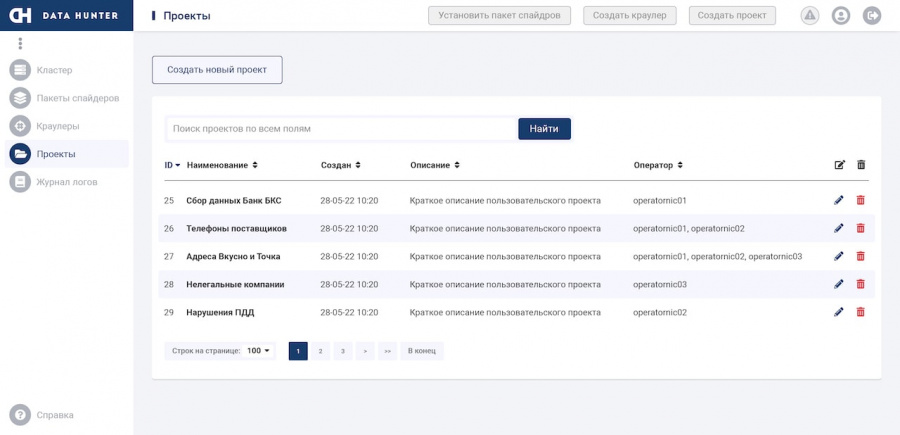The image size is (900, 435).
Task: Go to next page arrow
Action: pyautogui.click(x=365, y=351)
